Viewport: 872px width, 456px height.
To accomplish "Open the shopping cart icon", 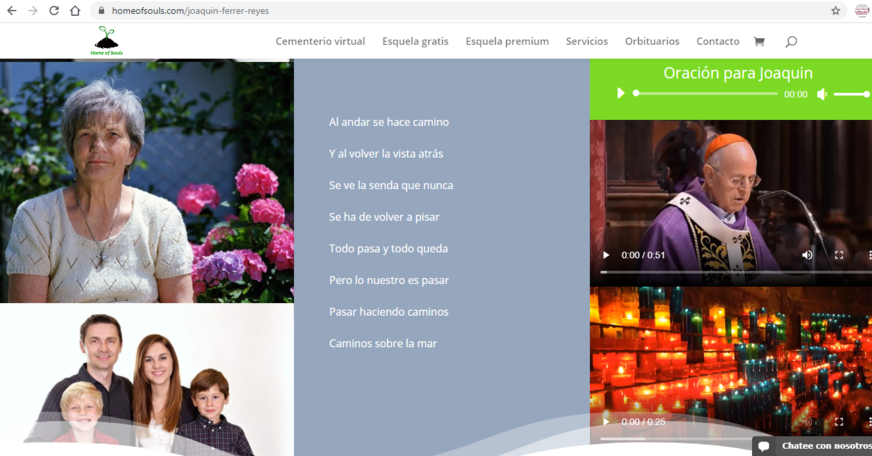I will point(759,41).
